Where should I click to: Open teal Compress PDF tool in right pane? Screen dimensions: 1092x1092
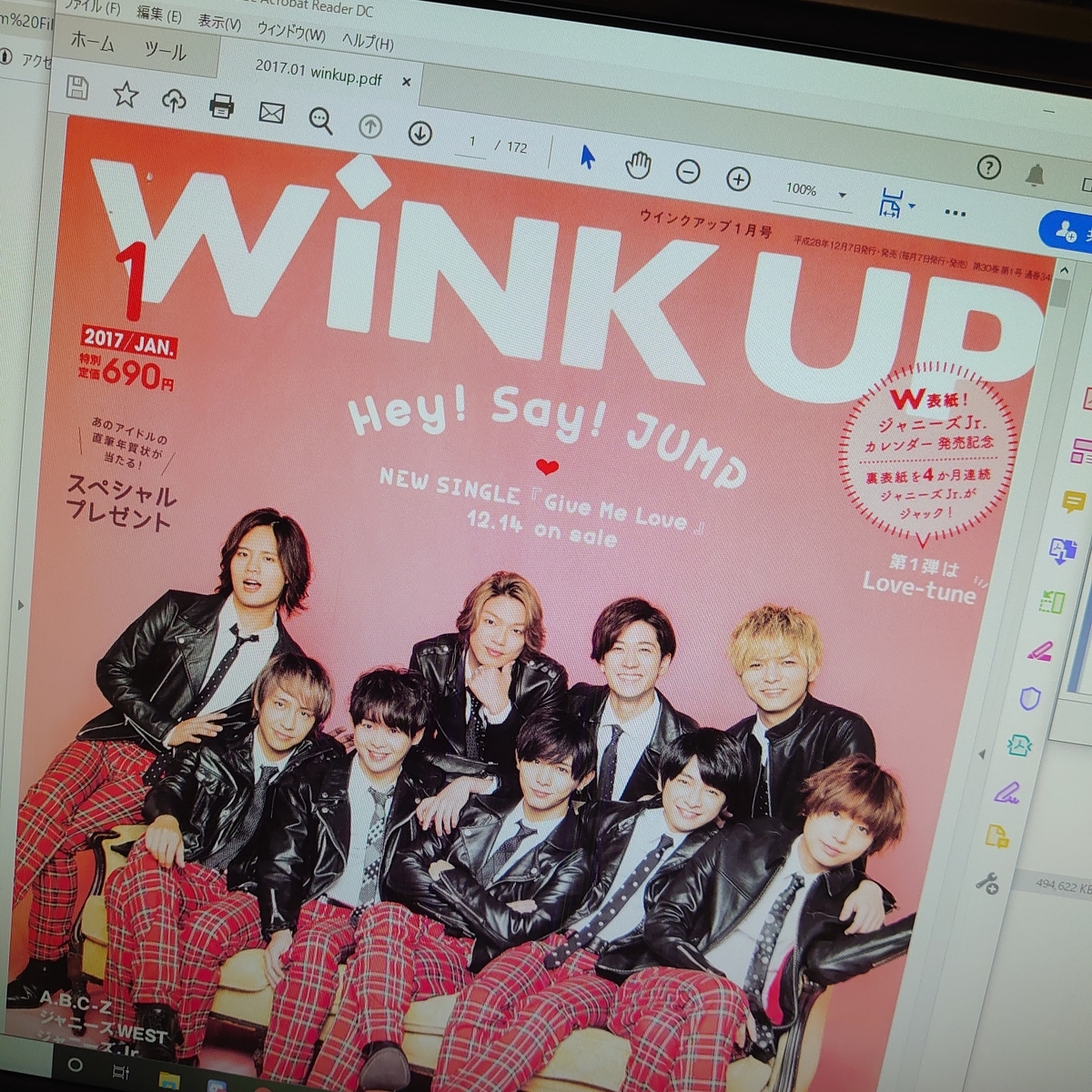1018,746
